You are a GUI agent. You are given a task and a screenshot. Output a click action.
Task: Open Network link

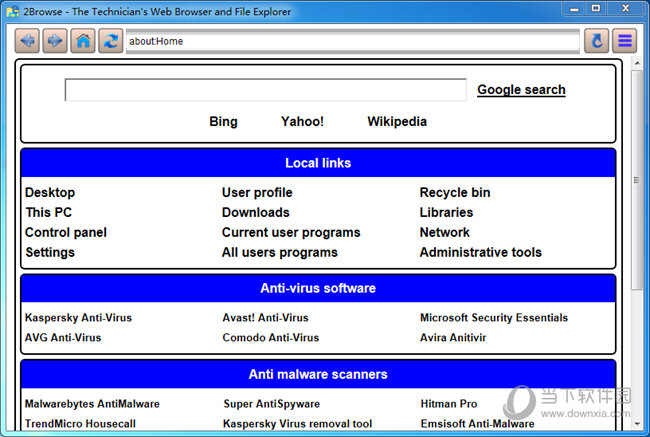(445, 232)
